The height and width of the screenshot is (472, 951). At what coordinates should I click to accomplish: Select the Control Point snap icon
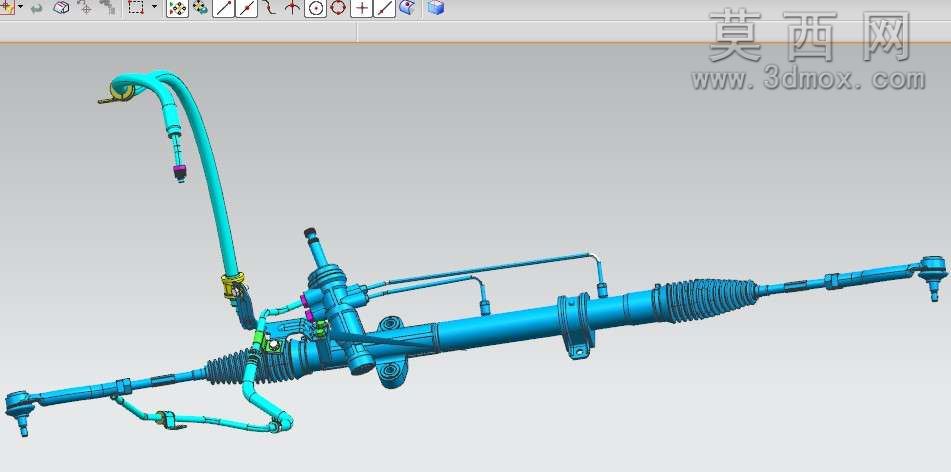269,8
